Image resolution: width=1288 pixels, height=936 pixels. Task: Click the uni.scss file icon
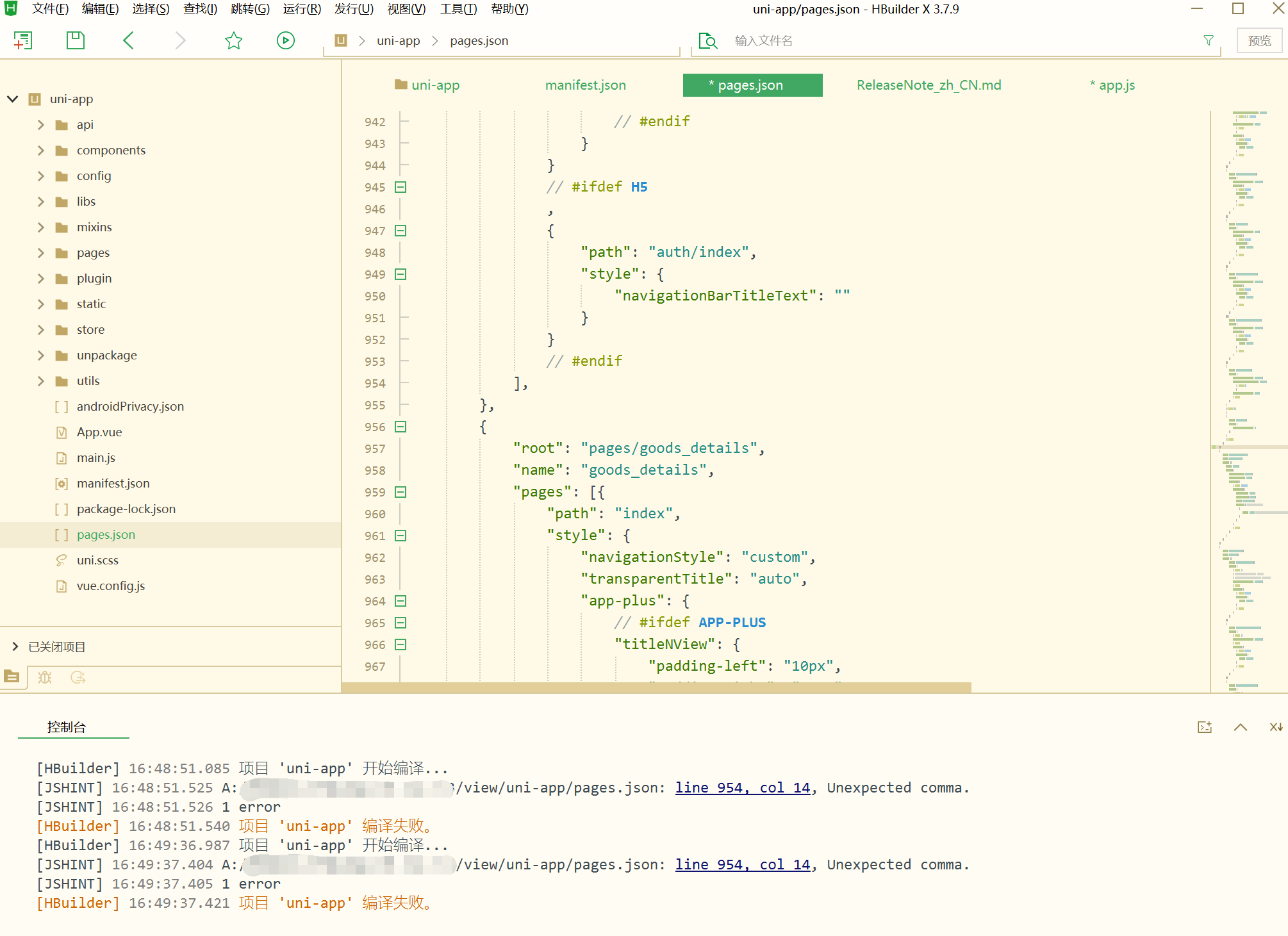[62, 561]
